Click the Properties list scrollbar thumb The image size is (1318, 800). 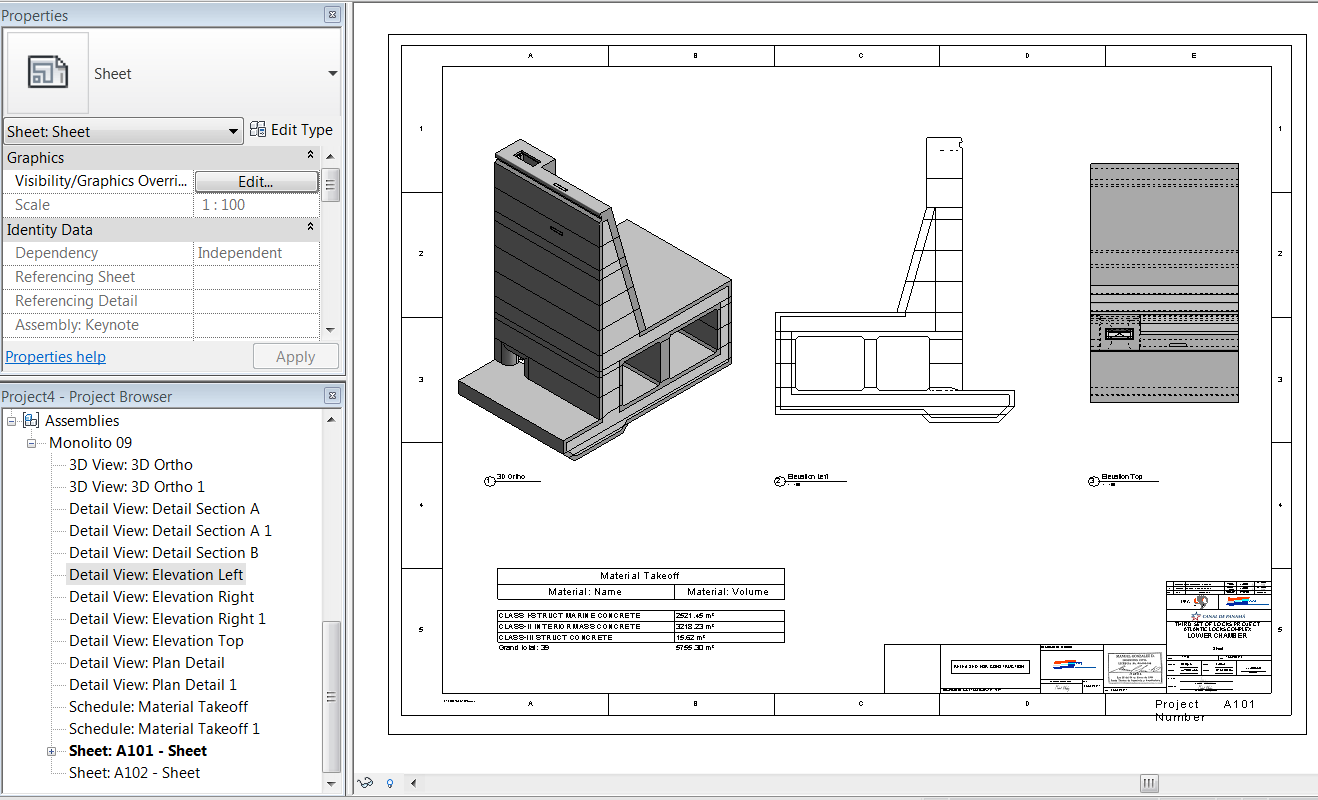[331, 185]
